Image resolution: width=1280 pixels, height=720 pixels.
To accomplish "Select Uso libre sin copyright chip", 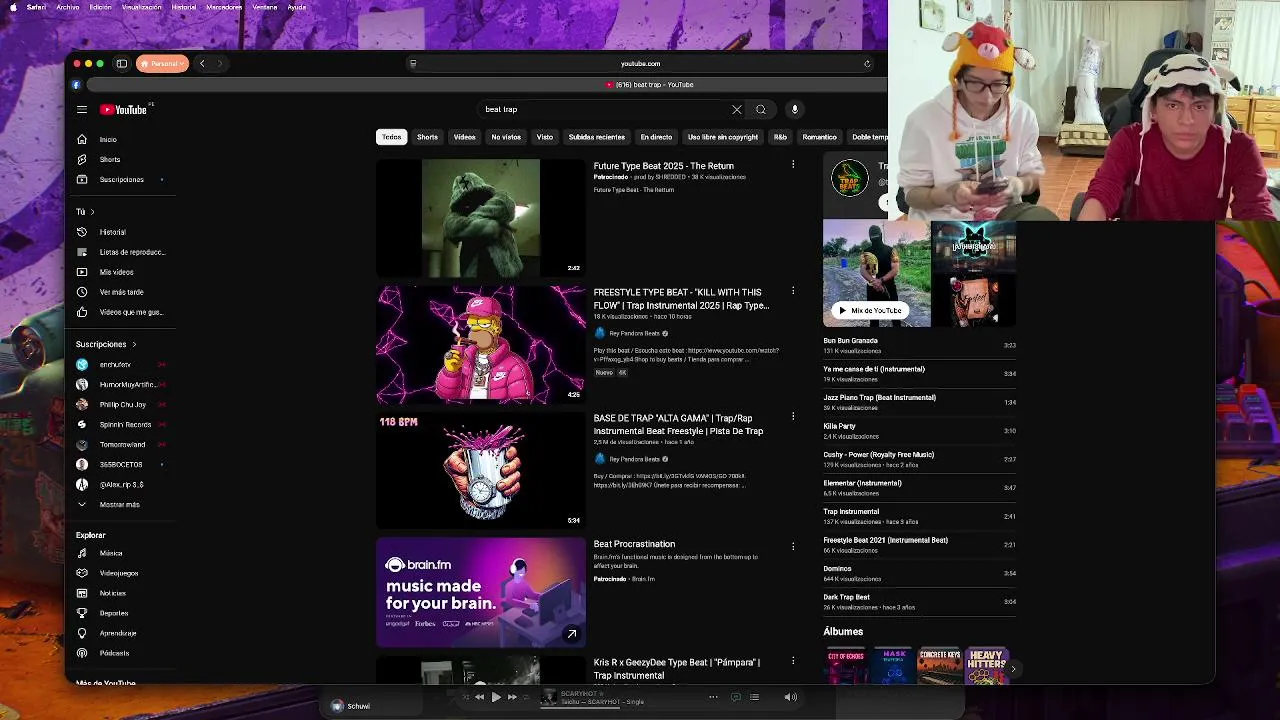I will 723,137.
